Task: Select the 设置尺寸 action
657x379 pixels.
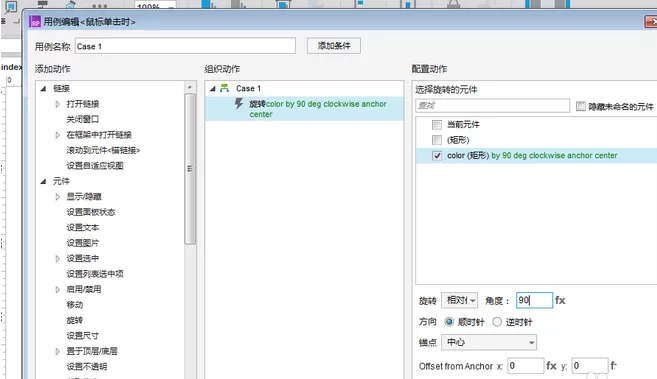Action: pos(83,336)
